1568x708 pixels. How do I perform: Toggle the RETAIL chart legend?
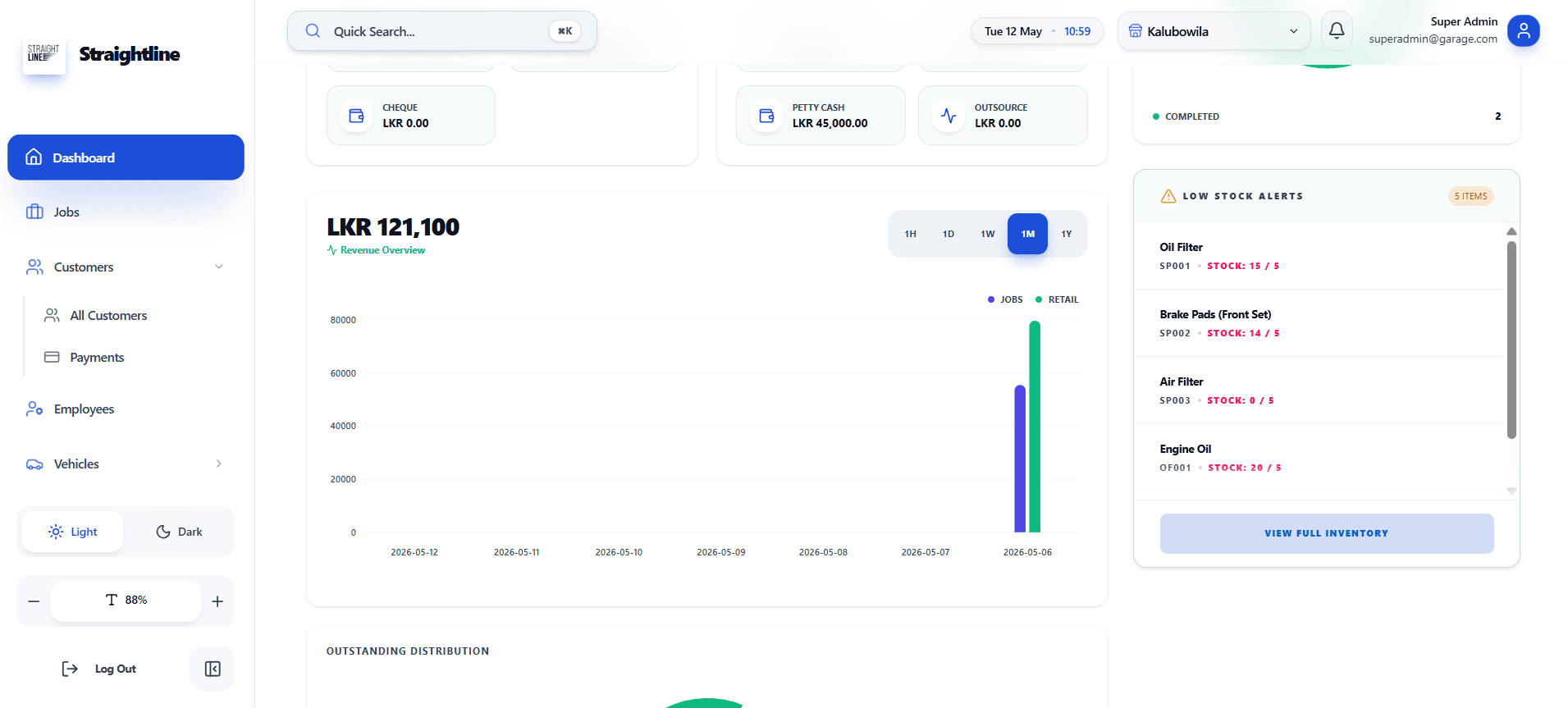(x=1057, y=299)
